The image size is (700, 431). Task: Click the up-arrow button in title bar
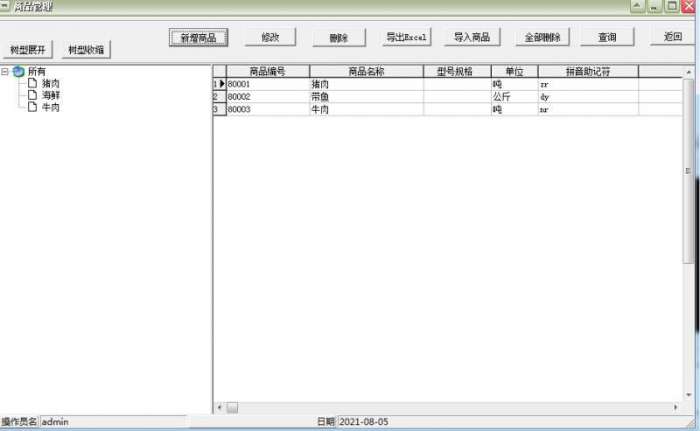[x=638, y=6]
